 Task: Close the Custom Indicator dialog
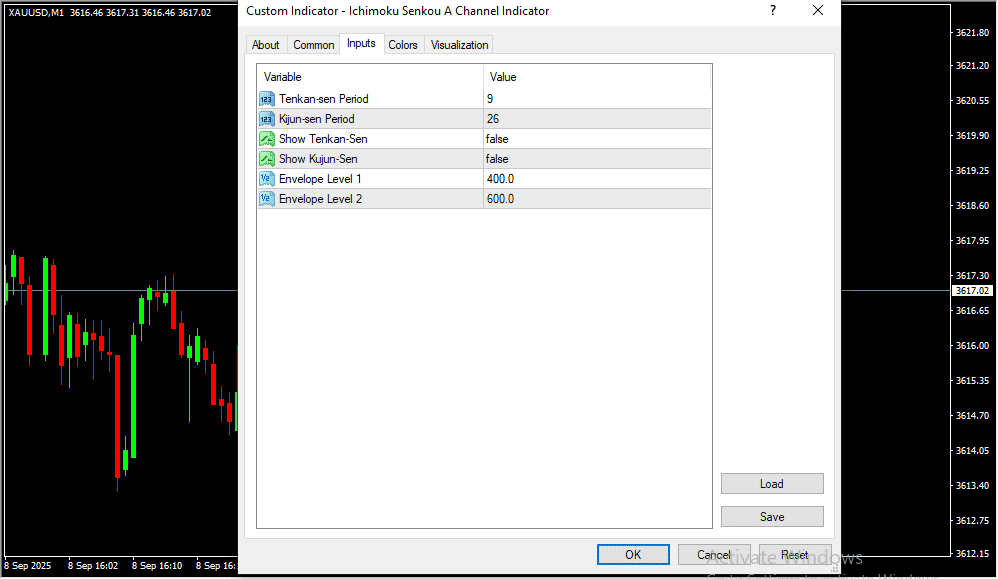[x=818, y=11]
